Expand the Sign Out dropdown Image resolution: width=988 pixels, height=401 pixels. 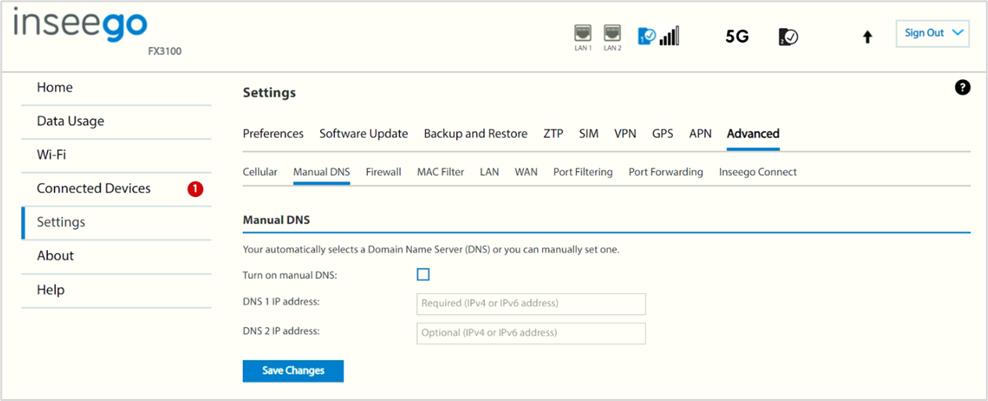pyautogui.click(x=933, y=33)
